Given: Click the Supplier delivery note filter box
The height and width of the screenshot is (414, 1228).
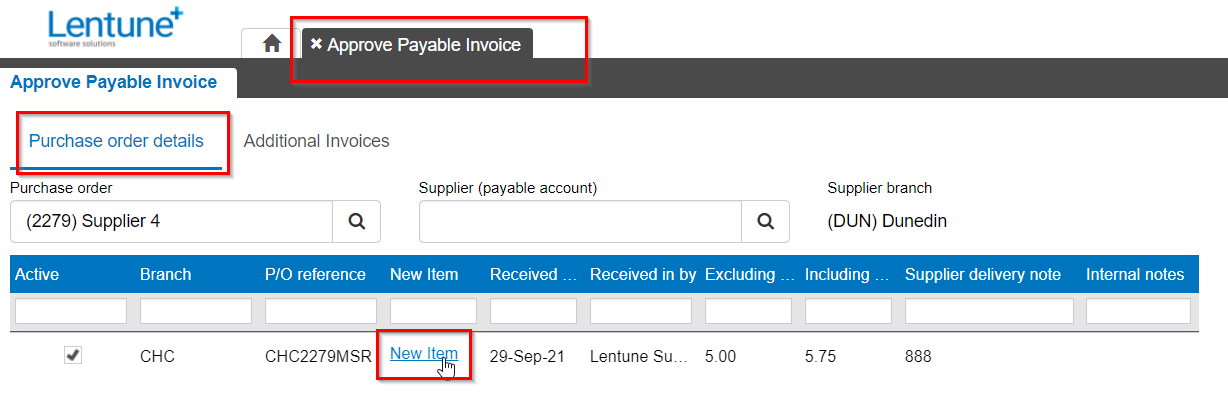Looking at the screenshot, I should point(989,311).
